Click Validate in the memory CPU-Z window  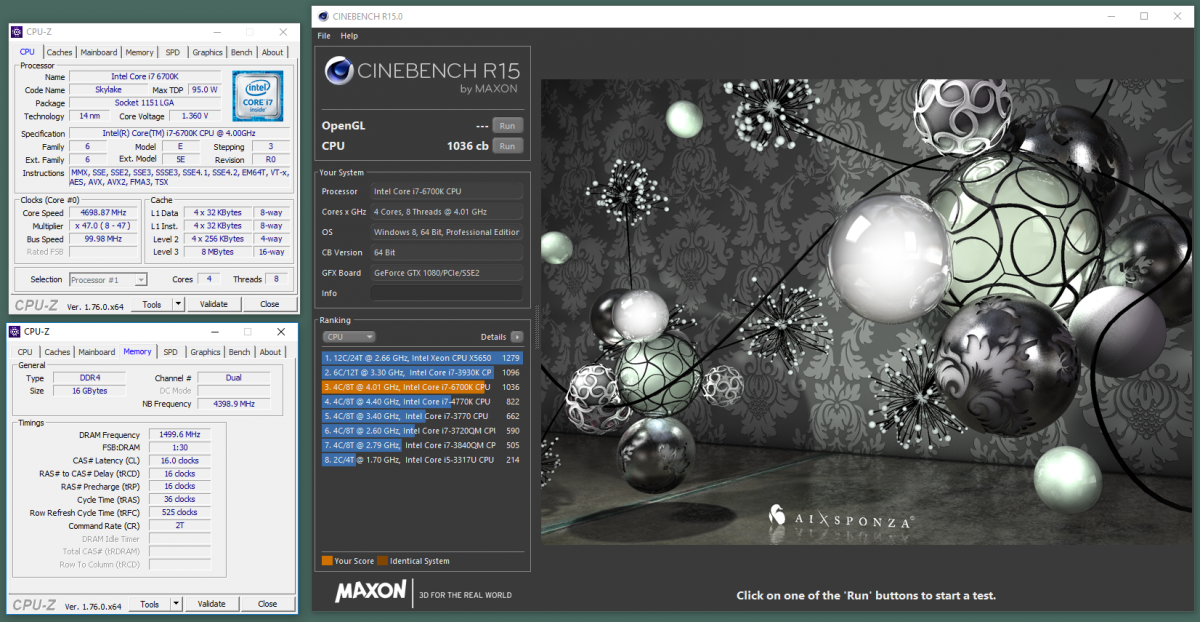pos(211,604)
